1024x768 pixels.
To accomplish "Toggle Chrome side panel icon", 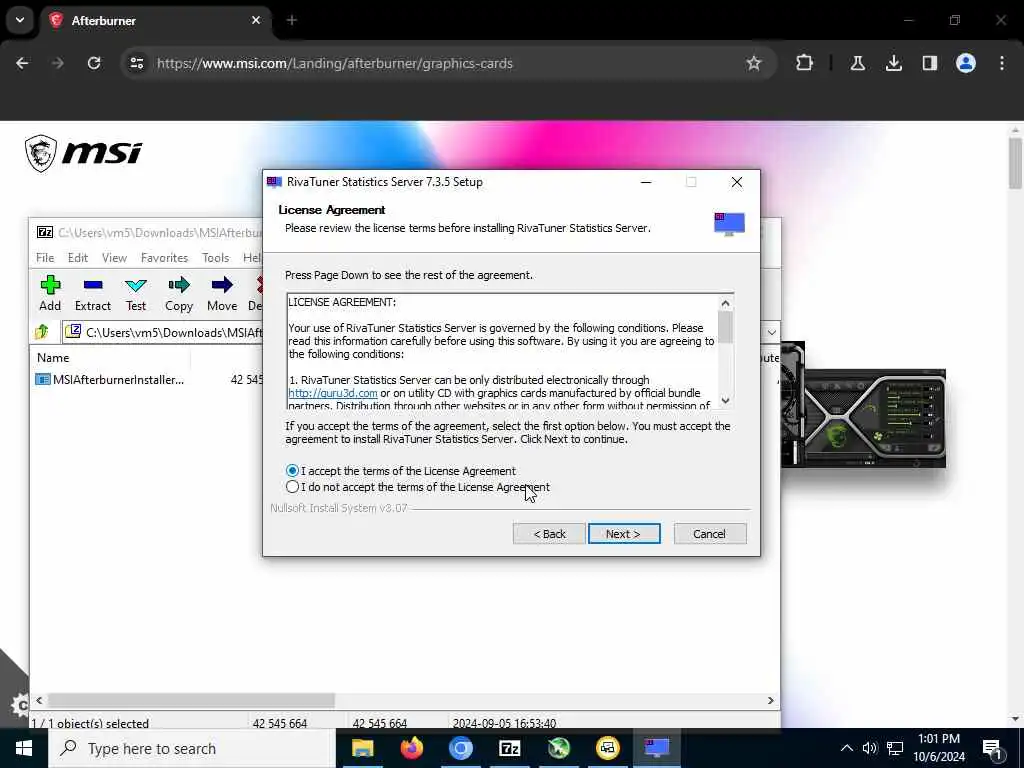I will pyautogui.click(x=929, y=63).
